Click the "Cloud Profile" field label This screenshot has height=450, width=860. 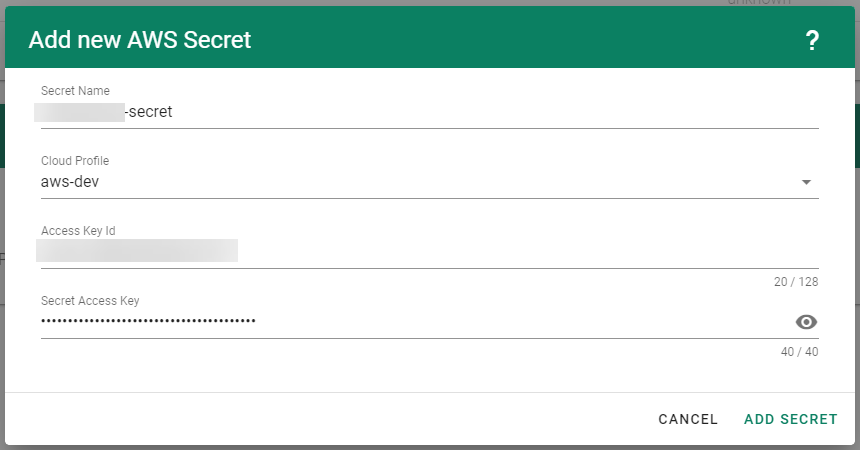point(75,161)
